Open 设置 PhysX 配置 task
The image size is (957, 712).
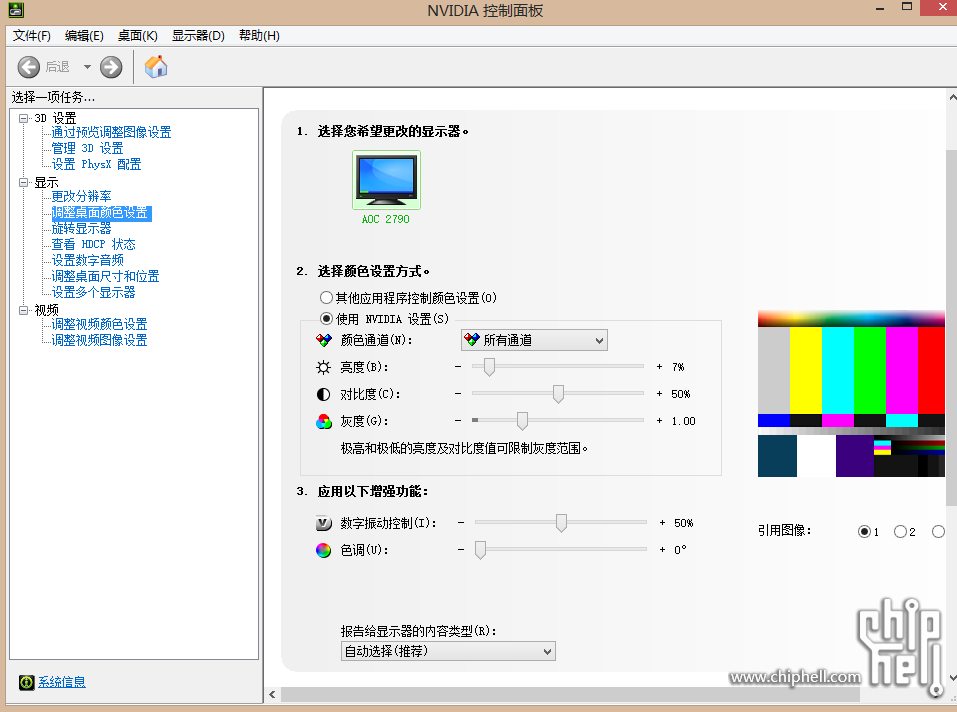[96, 164]
